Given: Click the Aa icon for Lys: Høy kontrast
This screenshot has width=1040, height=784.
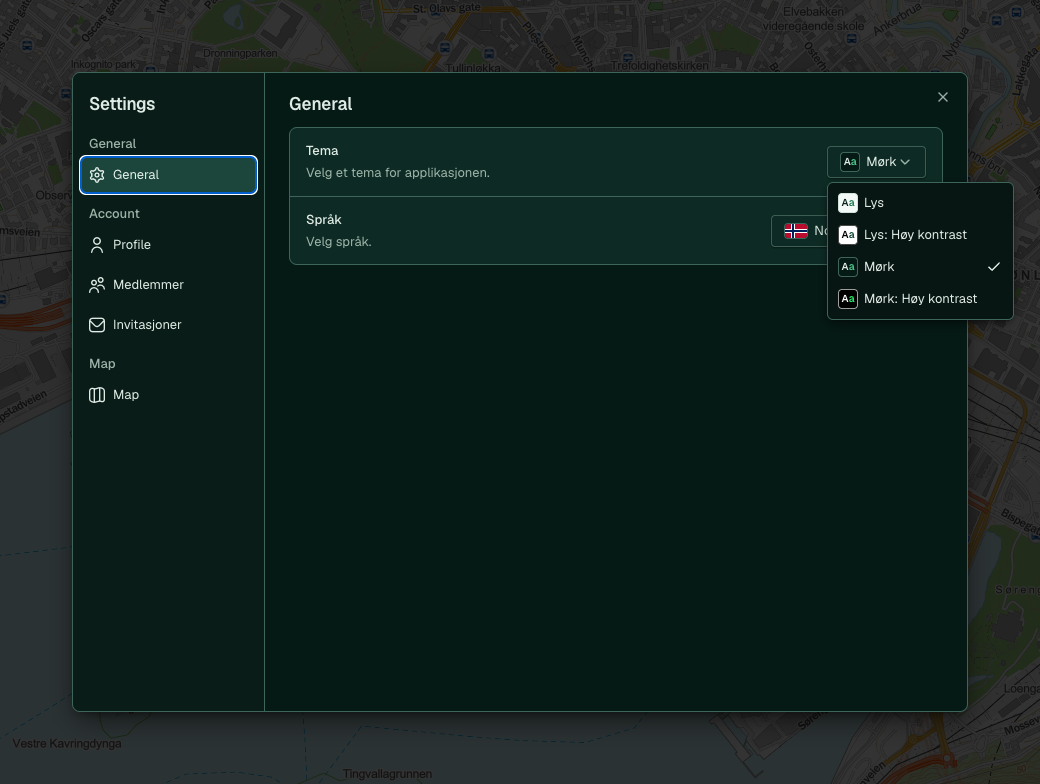Looking at the screenshot, I should (848, 235).
